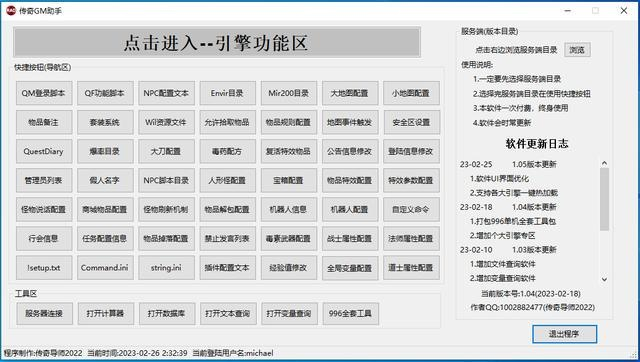Open the QuestDiary button
Image resolution: width=640 pixels, height=362 pixels.
pos(44,151)
